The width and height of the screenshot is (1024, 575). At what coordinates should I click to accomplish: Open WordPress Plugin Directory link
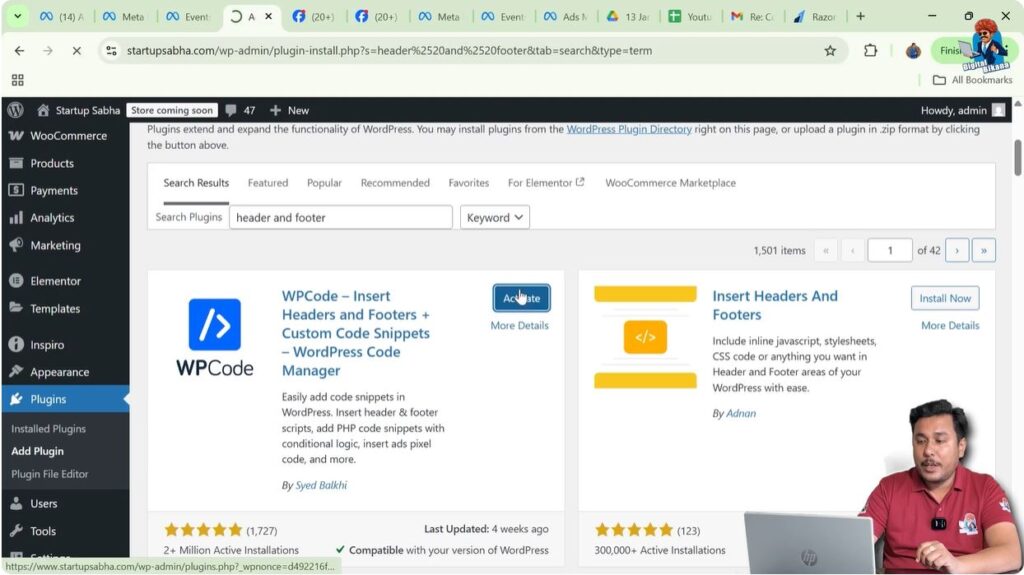click(x=629, y=129)
